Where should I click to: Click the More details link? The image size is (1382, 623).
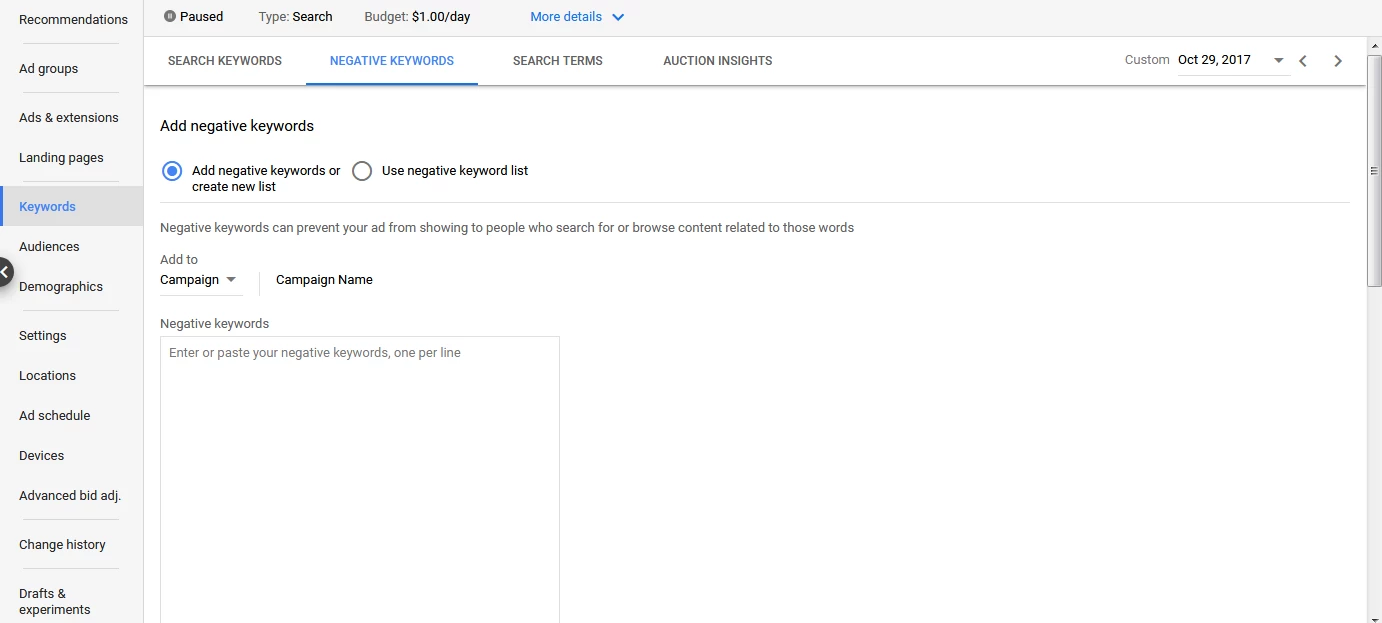pos(566,17)
